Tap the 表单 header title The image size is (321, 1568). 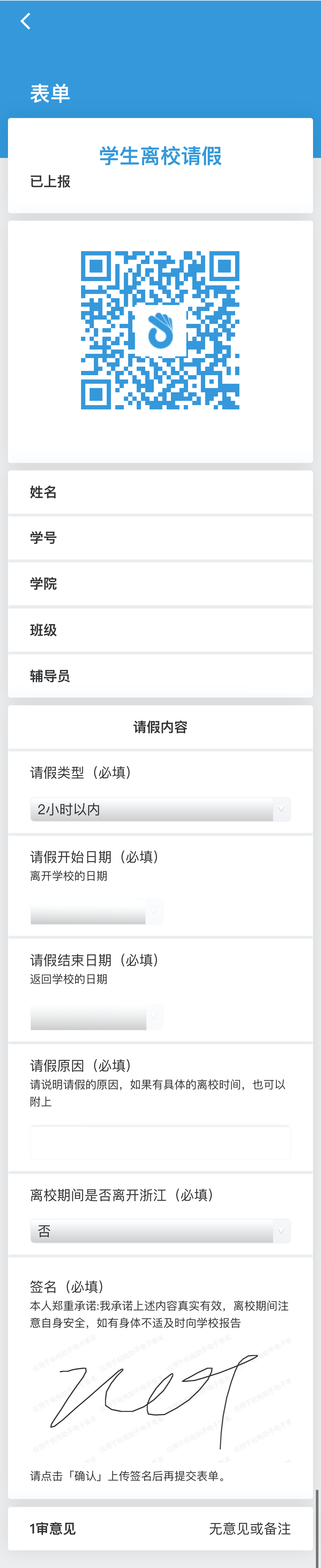point(50,93)
